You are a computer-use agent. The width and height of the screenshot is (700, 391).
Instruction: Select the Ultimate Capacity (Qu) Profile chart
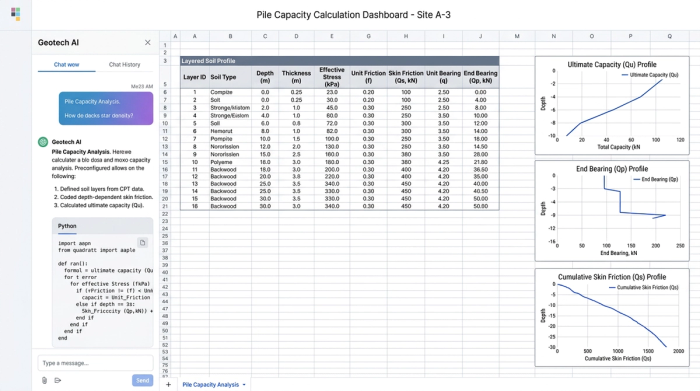coord(612,105)
